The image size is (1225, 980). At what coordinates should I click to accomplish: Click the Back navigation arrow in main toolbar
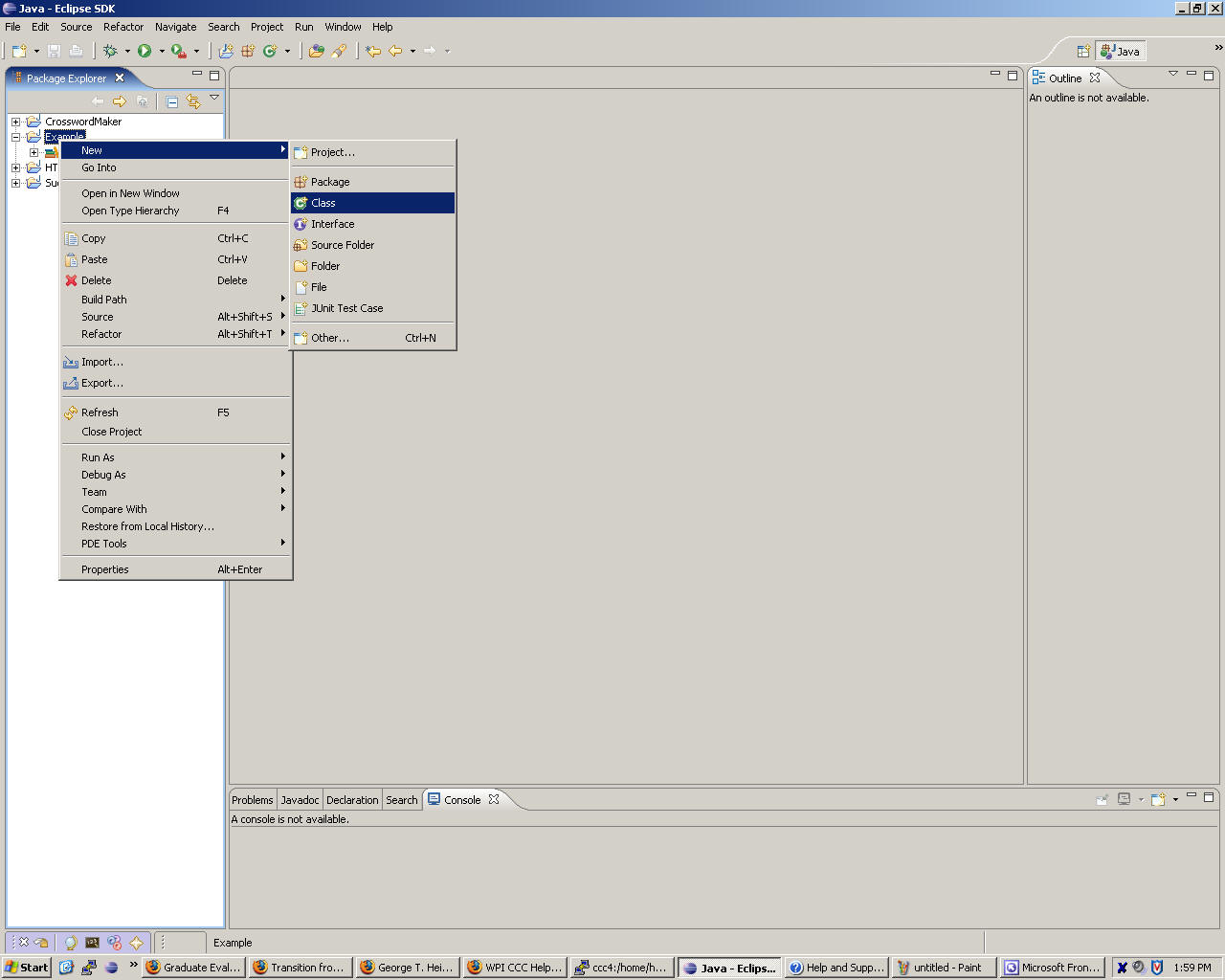(395, 51)
